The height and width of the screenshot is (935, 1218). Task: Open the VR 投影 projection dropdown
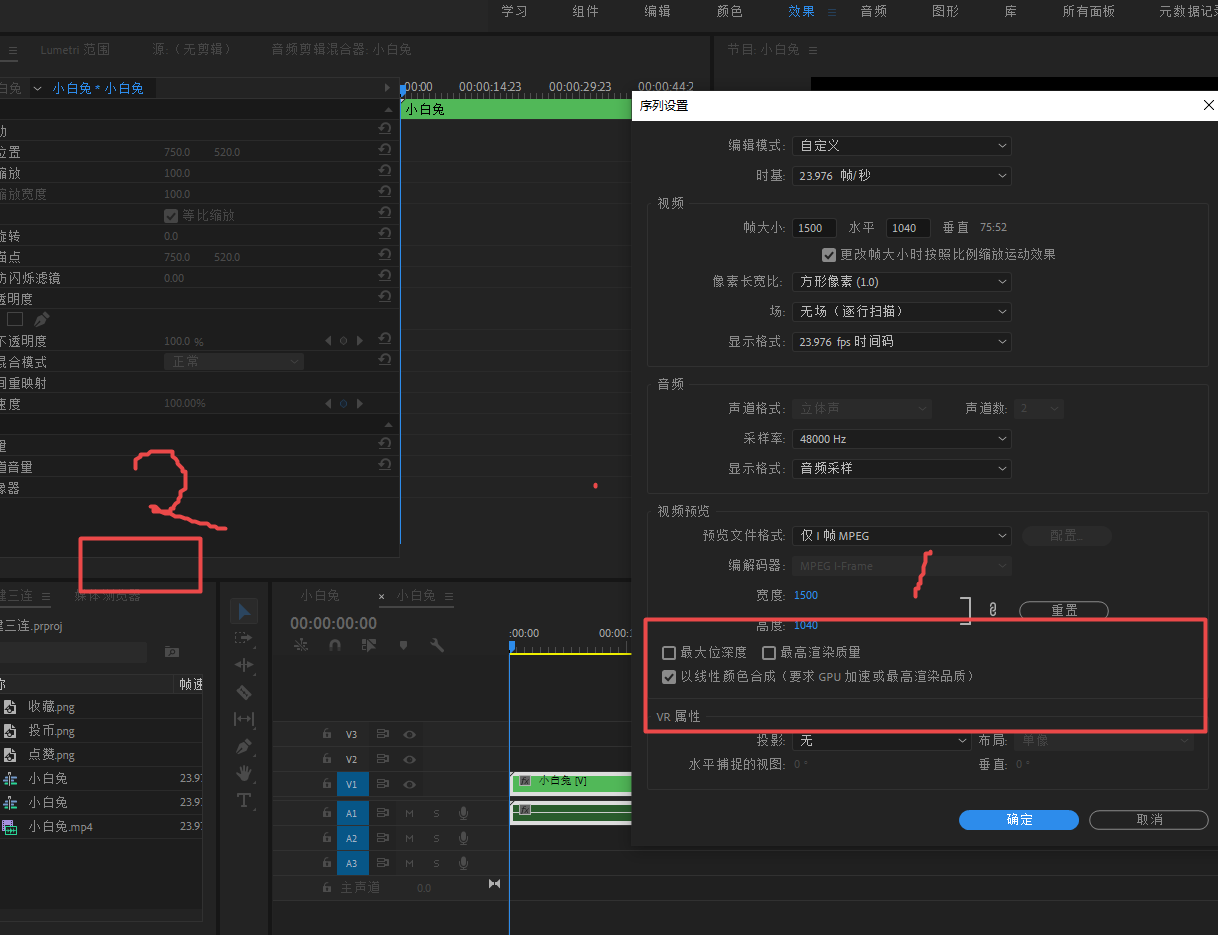(882, 741)
